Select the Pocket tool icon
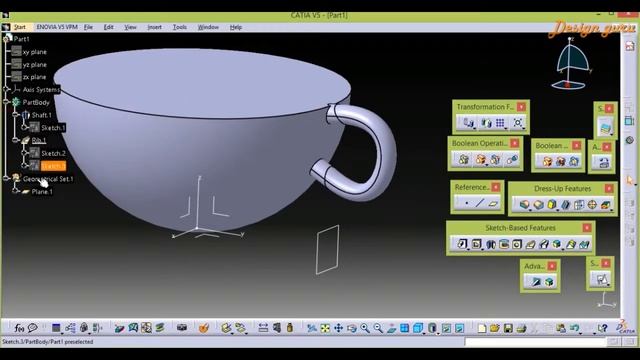The image size is (640, 360). 476,244
